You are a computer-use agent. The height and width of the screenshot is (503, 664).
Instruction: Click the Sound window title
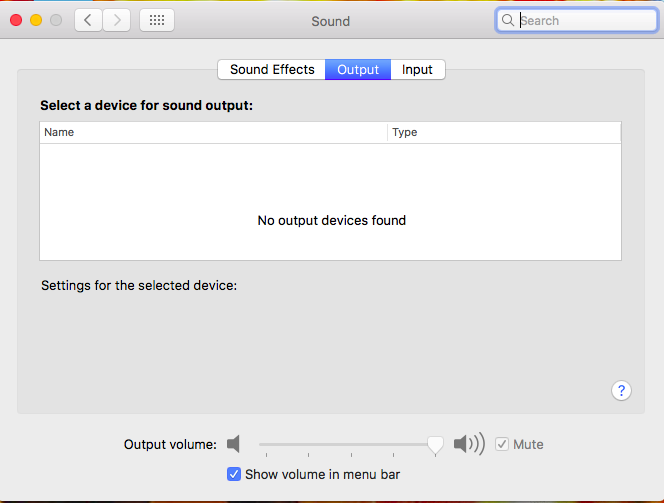[331, 20]
